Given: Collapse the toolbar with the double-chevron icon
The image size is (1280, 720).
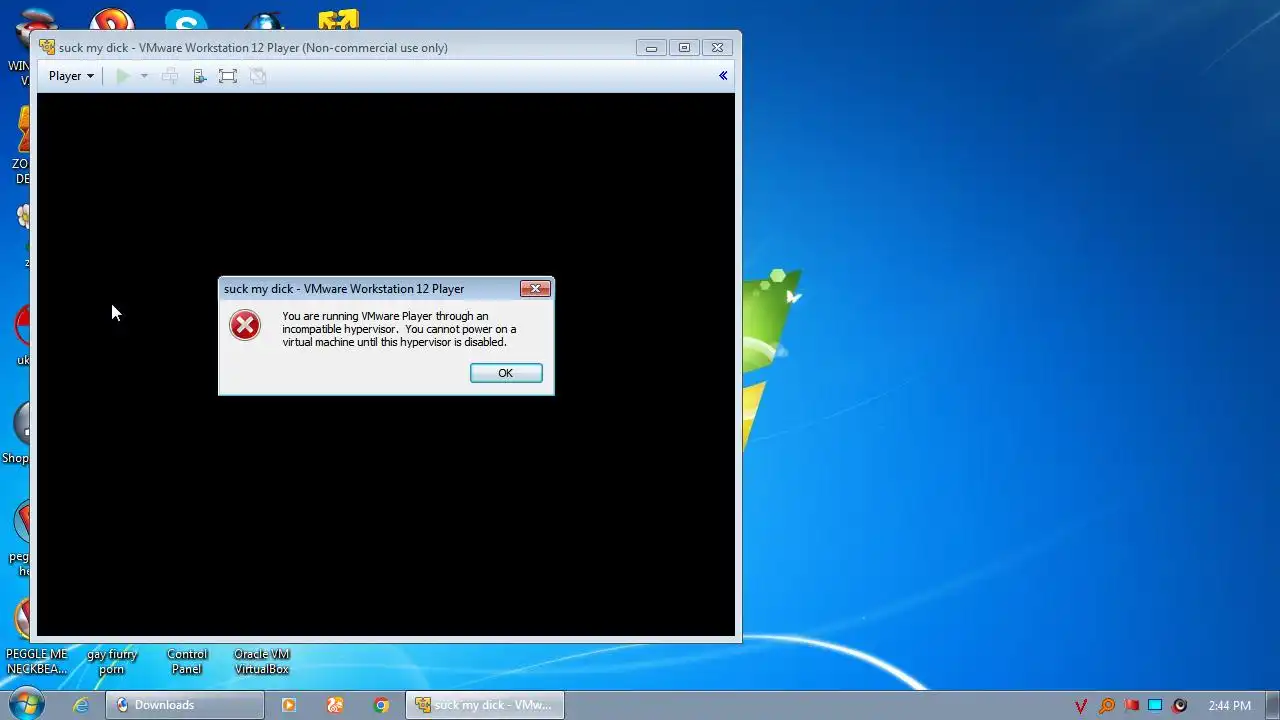Looking at the screenshot, I should pyautogui.click(x=723, y=76).
